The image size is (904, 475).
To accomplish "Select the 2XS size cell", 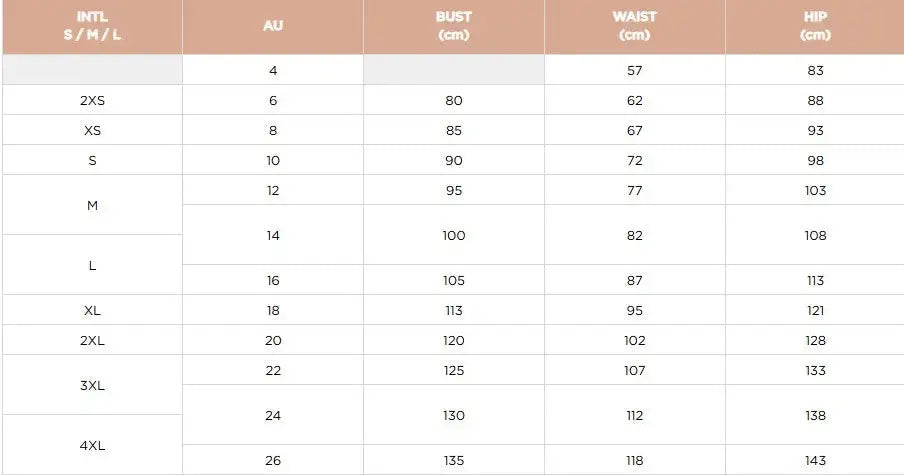I will click(92, 100).
